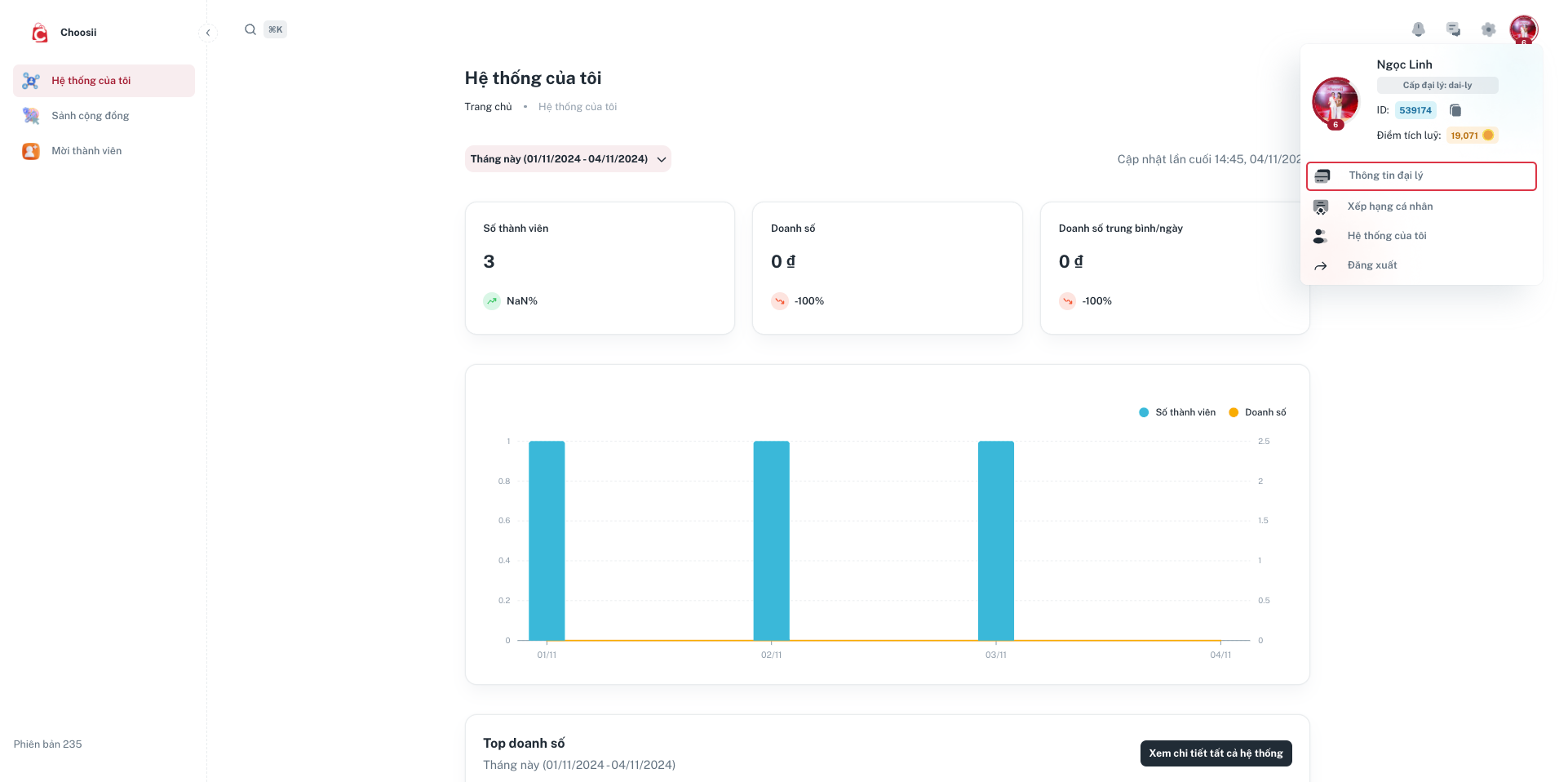Screen dimensions: 1568x782
Task: Go to Sảnh cộng đồng in sidebar
Action: (x=90, y=116)
